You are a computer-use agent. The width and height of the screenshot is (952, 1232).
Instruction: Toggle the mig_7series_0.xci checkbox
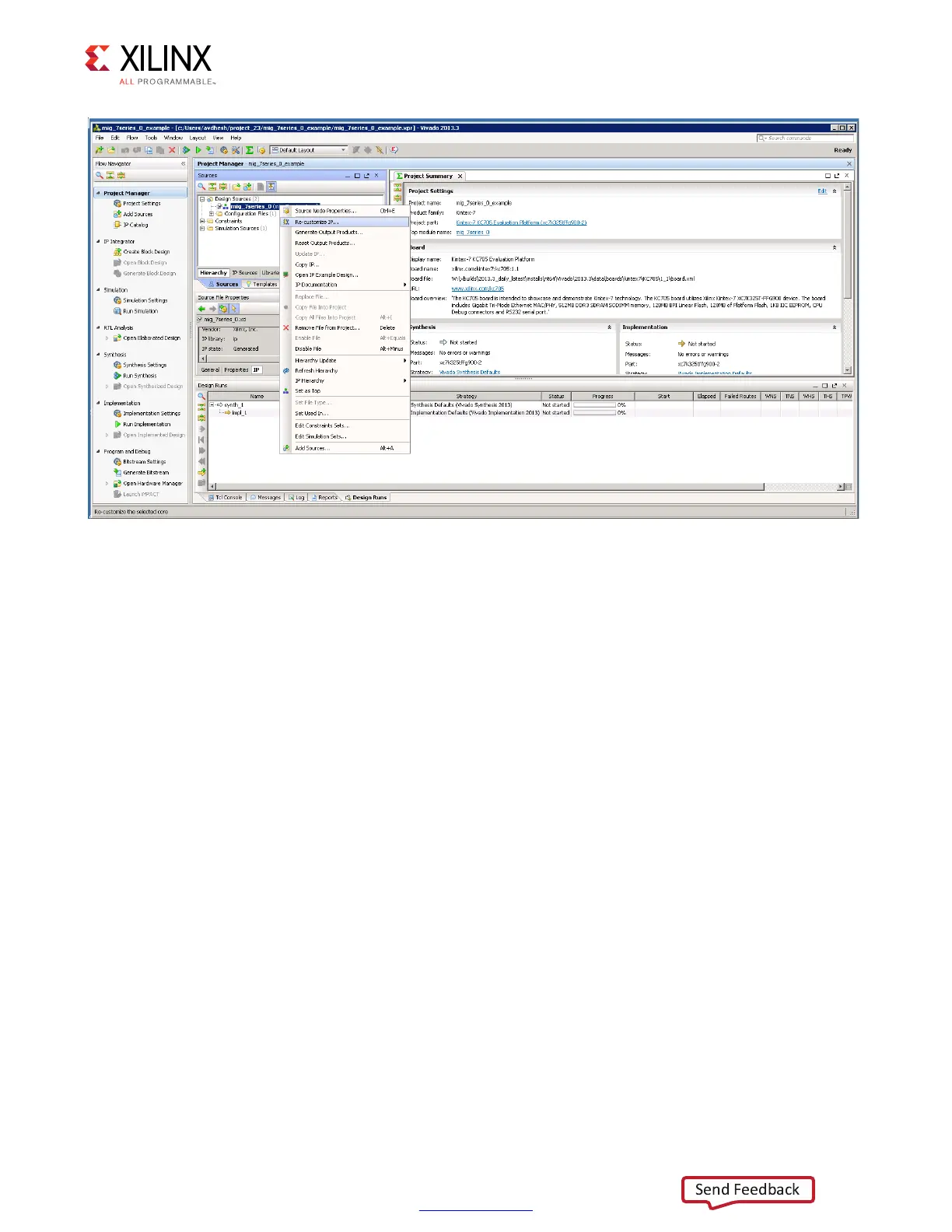pos(200,320)
